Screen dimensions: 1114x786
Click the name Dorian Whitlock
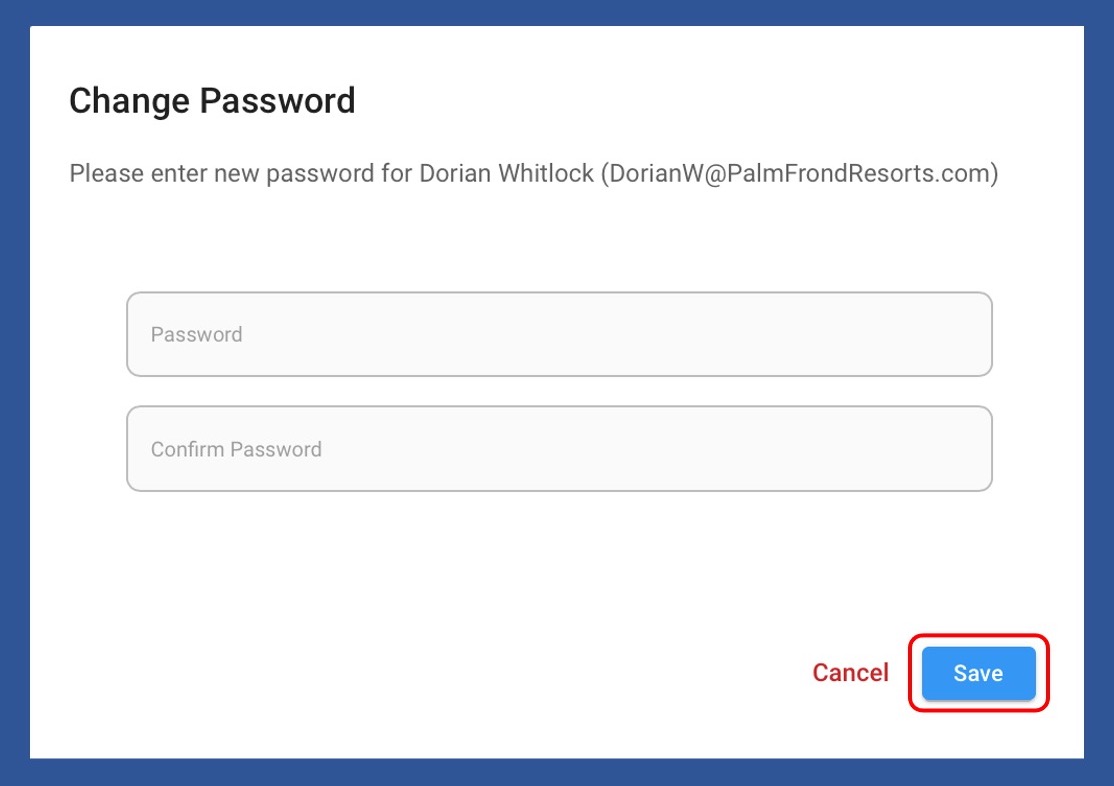(505, 173)
